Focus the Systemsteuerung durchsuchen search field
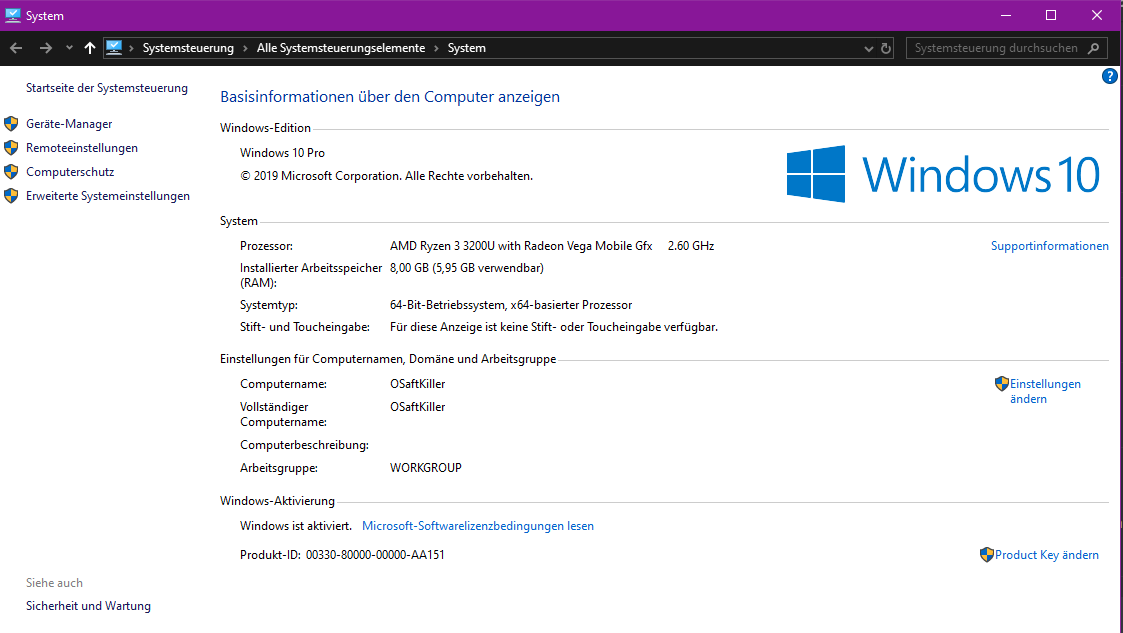Screen dimensions: 1123x633 tap(996, 48)
